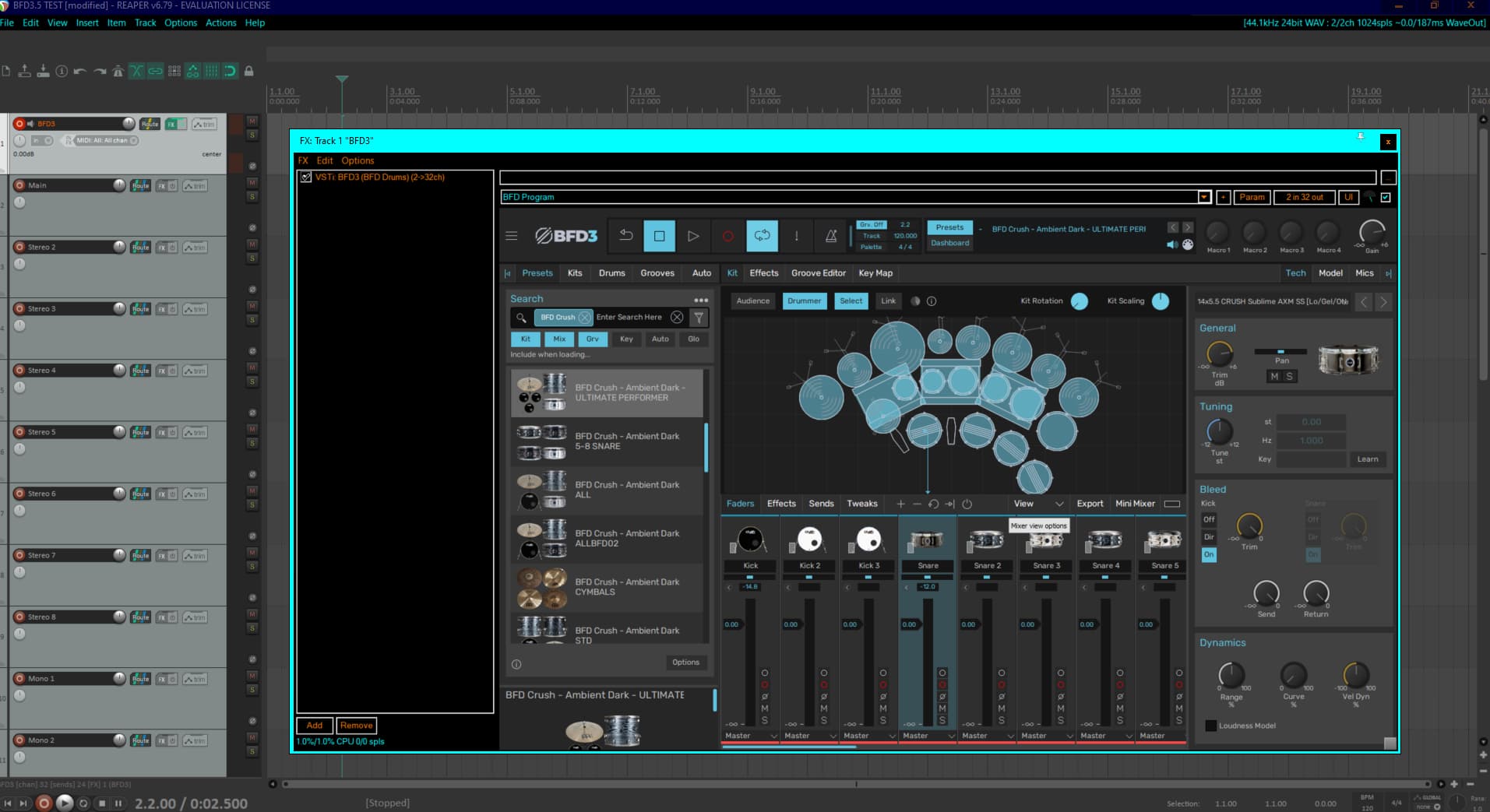Switch to the Grooves browser tab

click(x=657, y=273)
